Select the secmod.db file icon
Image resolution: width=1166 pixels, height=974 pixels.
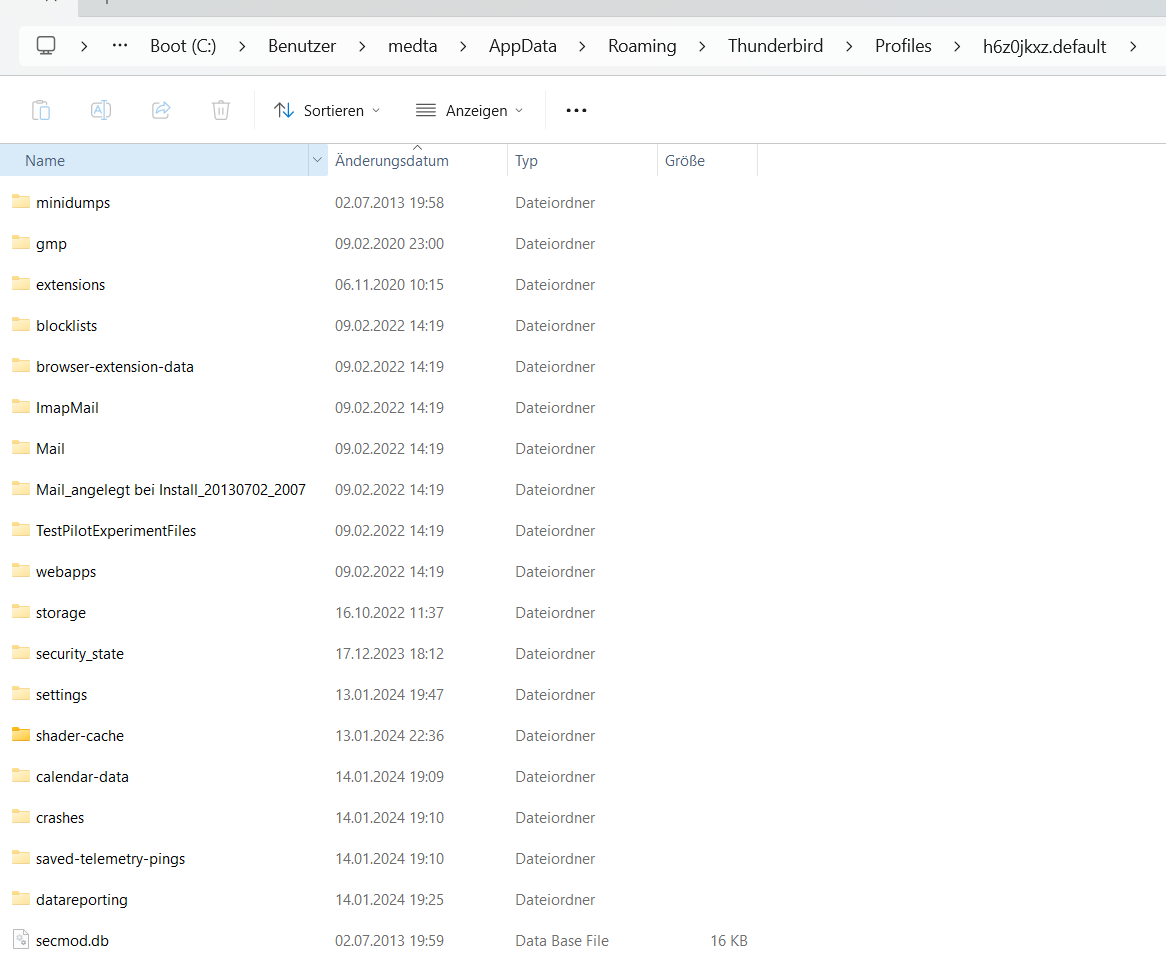(21, 940)
